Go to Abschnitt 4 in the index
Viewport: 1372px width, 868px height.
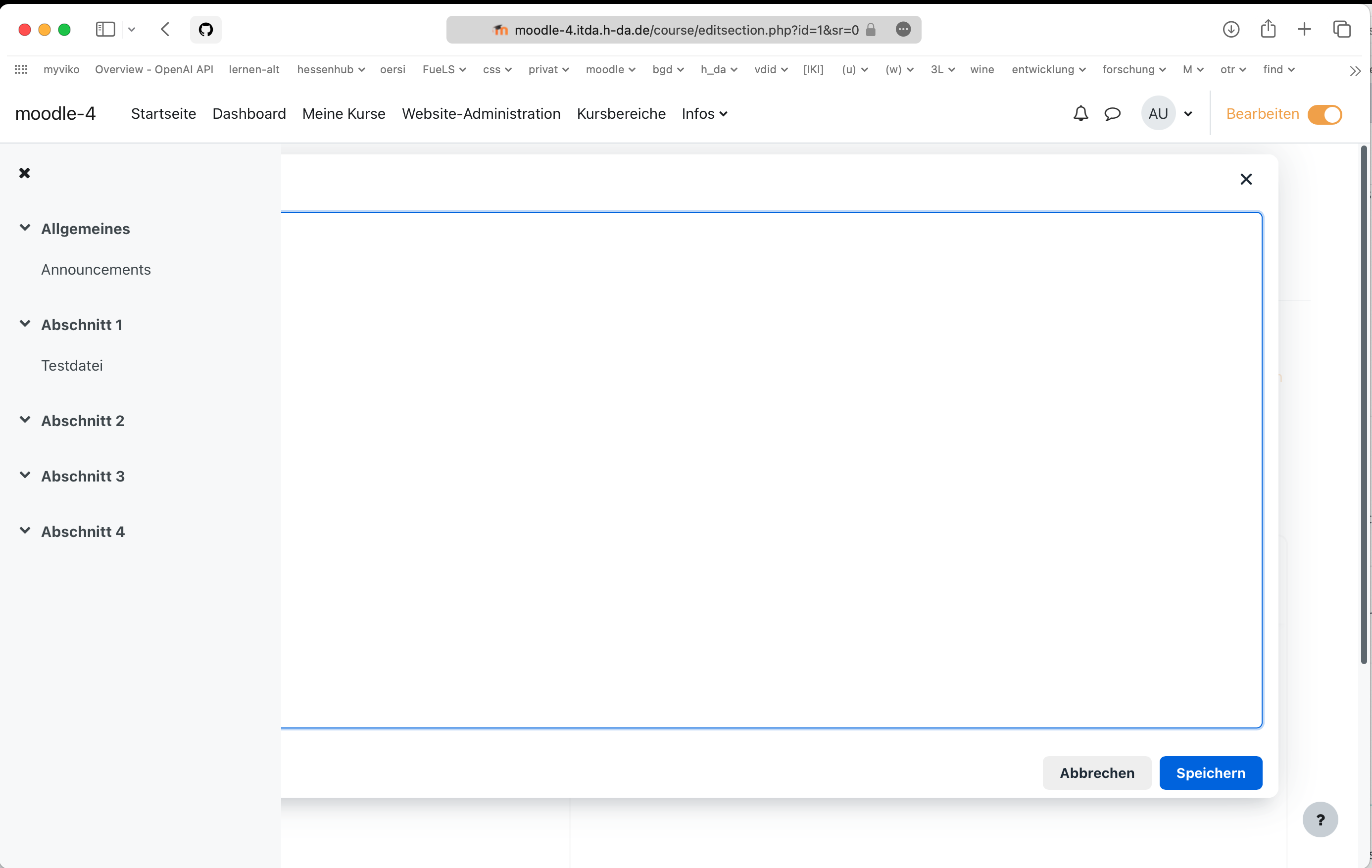[x=83, y=531]
